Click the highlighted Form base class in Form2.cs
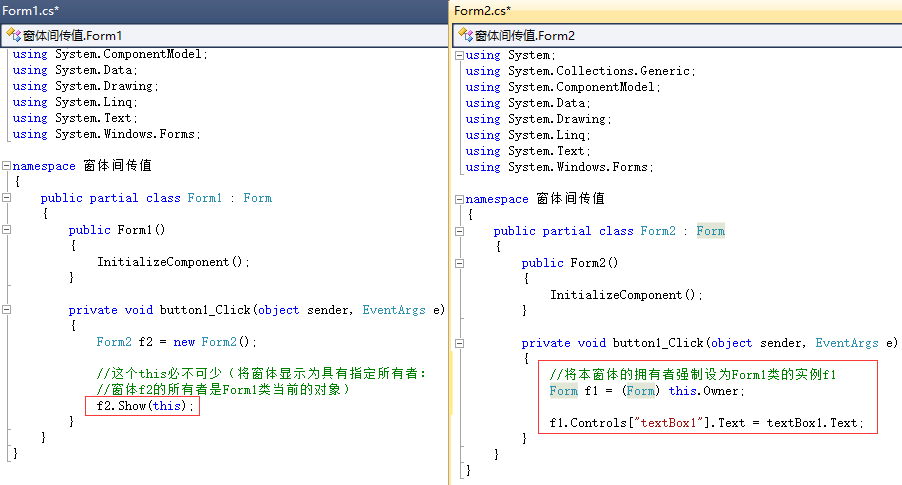This screenshot has height=485, width=902. point(710,231)
